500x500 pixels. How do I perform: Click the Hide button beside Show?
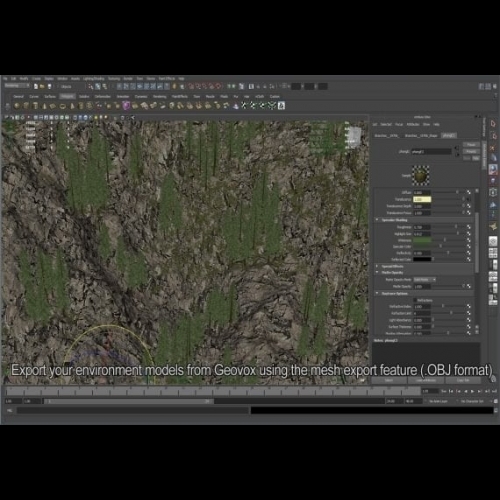click(476, 158)
